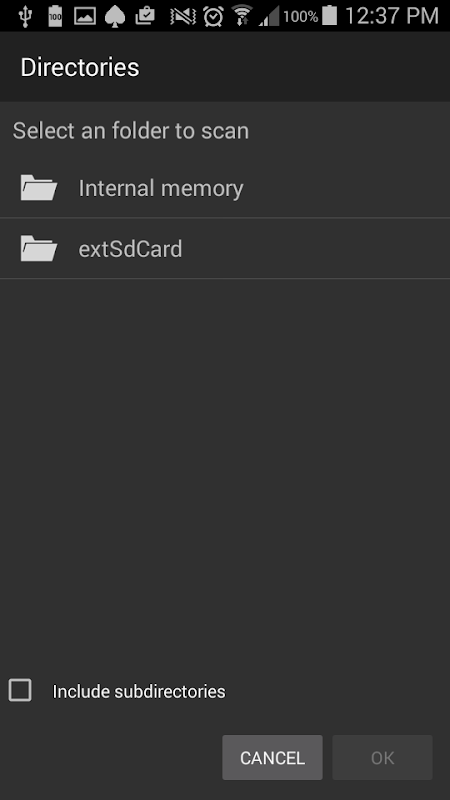Tap the muted vibrate status icon
The image size is (450, 800).
coord(183,16)
